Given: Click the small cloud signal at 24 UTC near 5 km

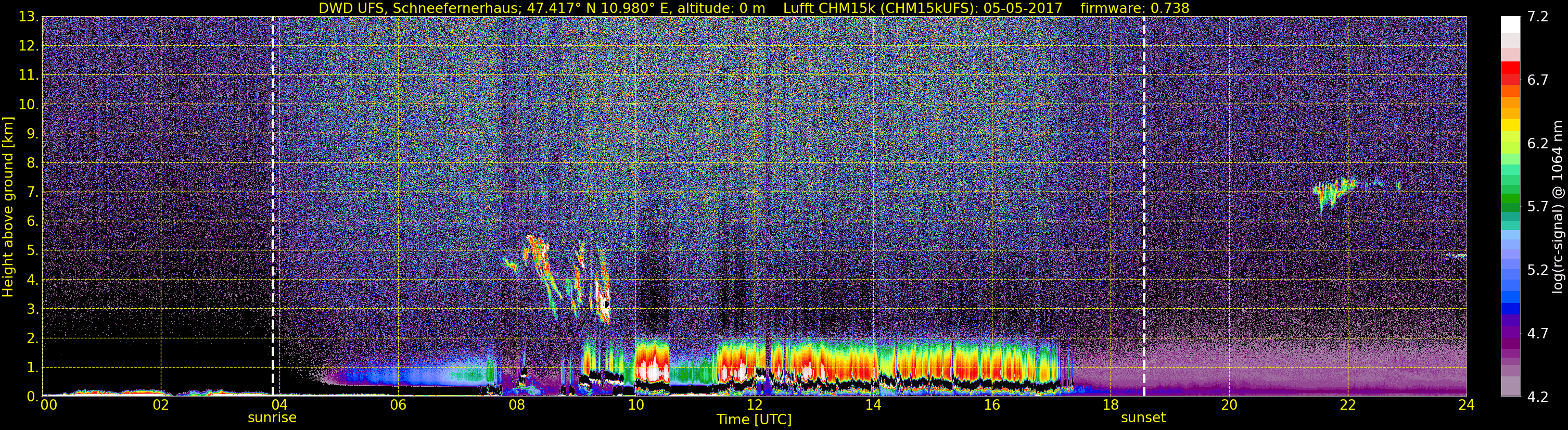Looking at the screenshot, I should pyautogui.click(x=1458, y=256).
